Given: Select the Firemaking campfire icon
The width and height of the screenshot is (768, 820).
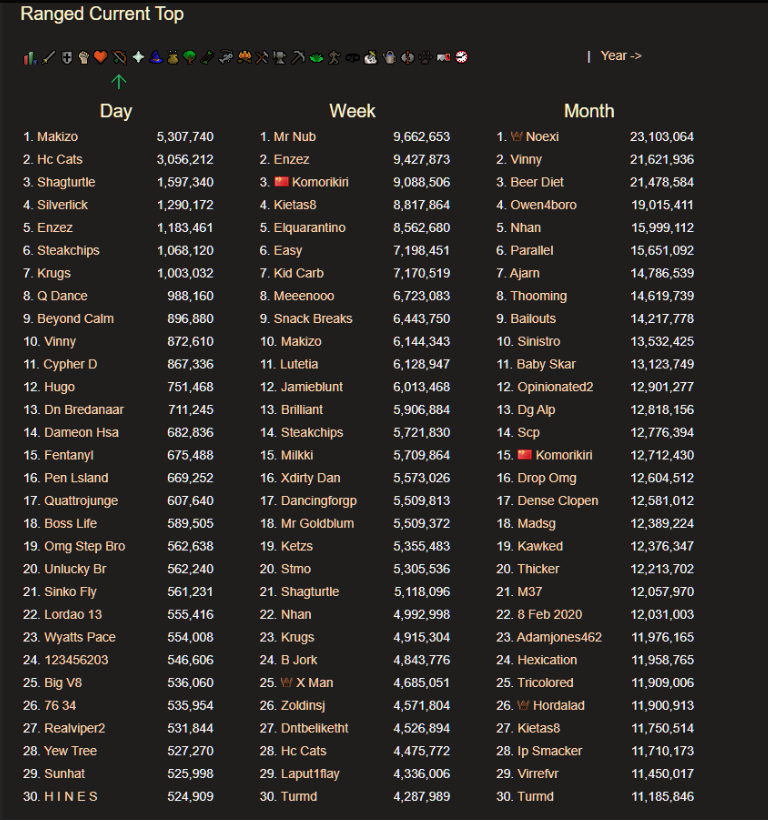Looking at the screenshot, I should click(x=245, y=58).
